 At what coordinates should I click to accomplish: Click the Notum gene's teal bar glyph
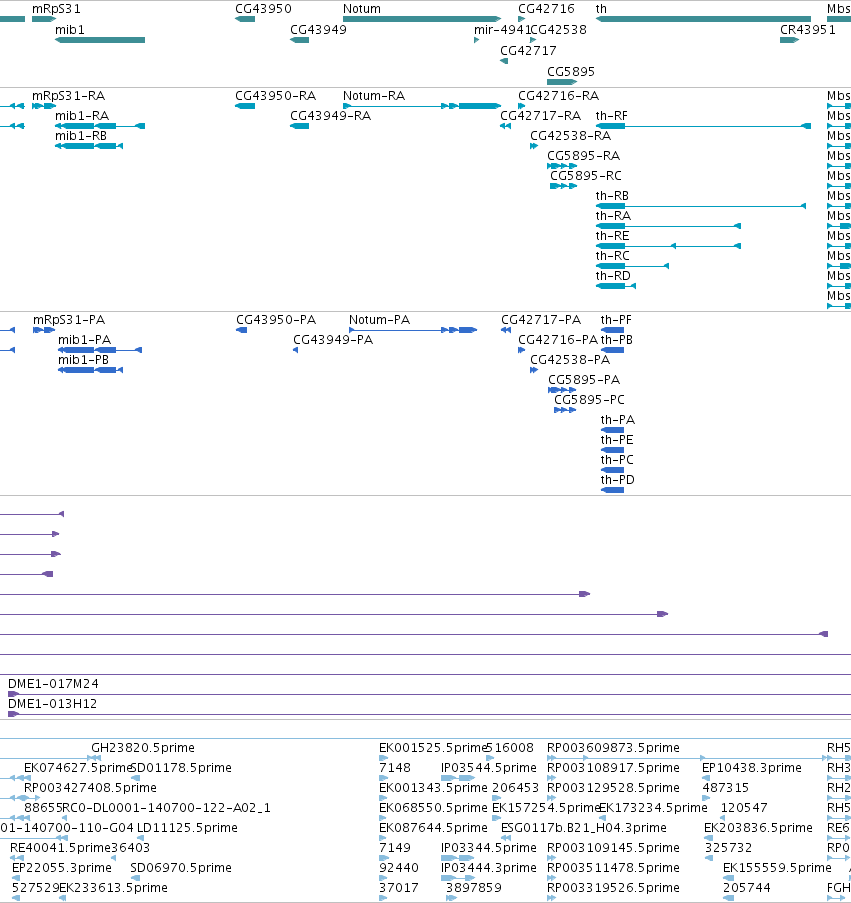click(422, 19)
